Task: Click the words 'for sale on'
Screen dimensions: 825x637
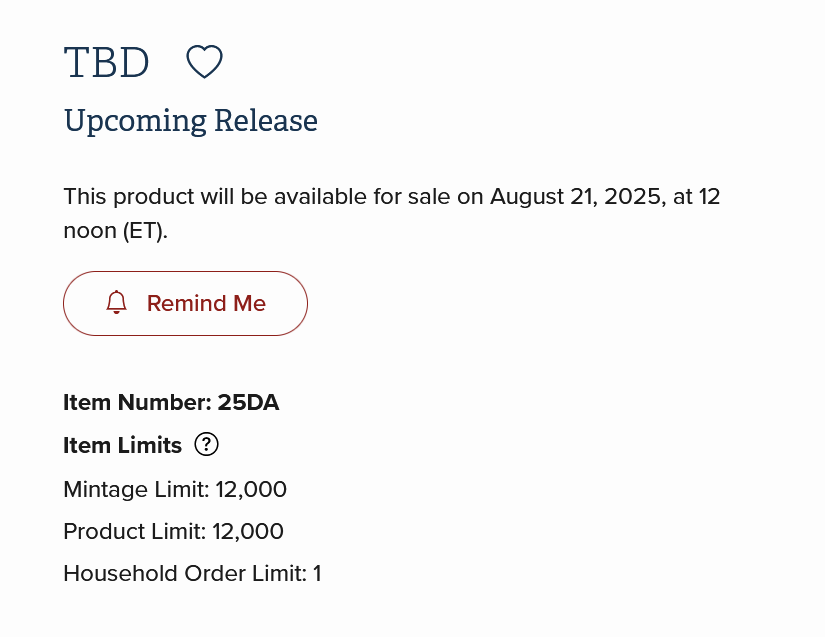Action: click(428, 197)
